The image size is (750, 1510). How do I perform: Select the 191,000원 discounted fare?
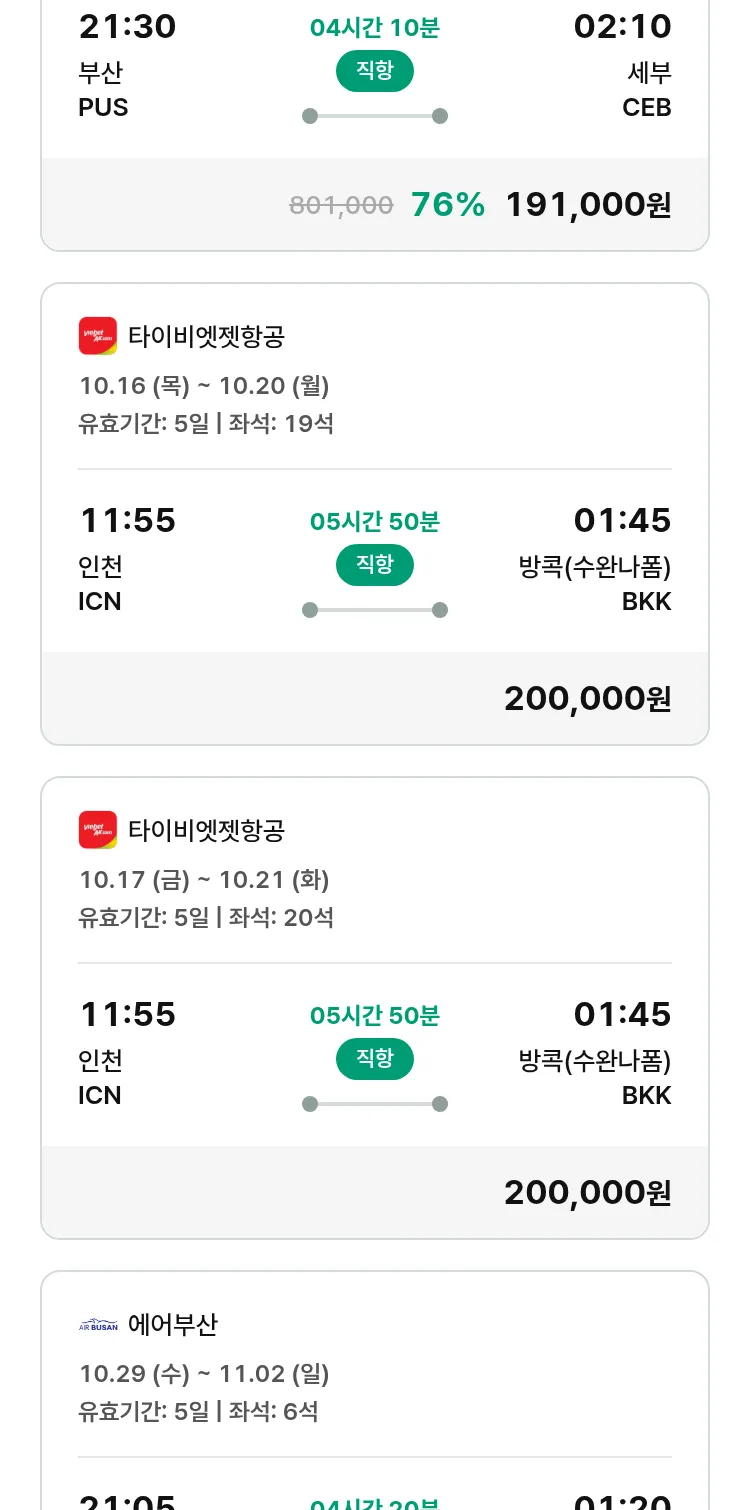click(x=588, y=205)
